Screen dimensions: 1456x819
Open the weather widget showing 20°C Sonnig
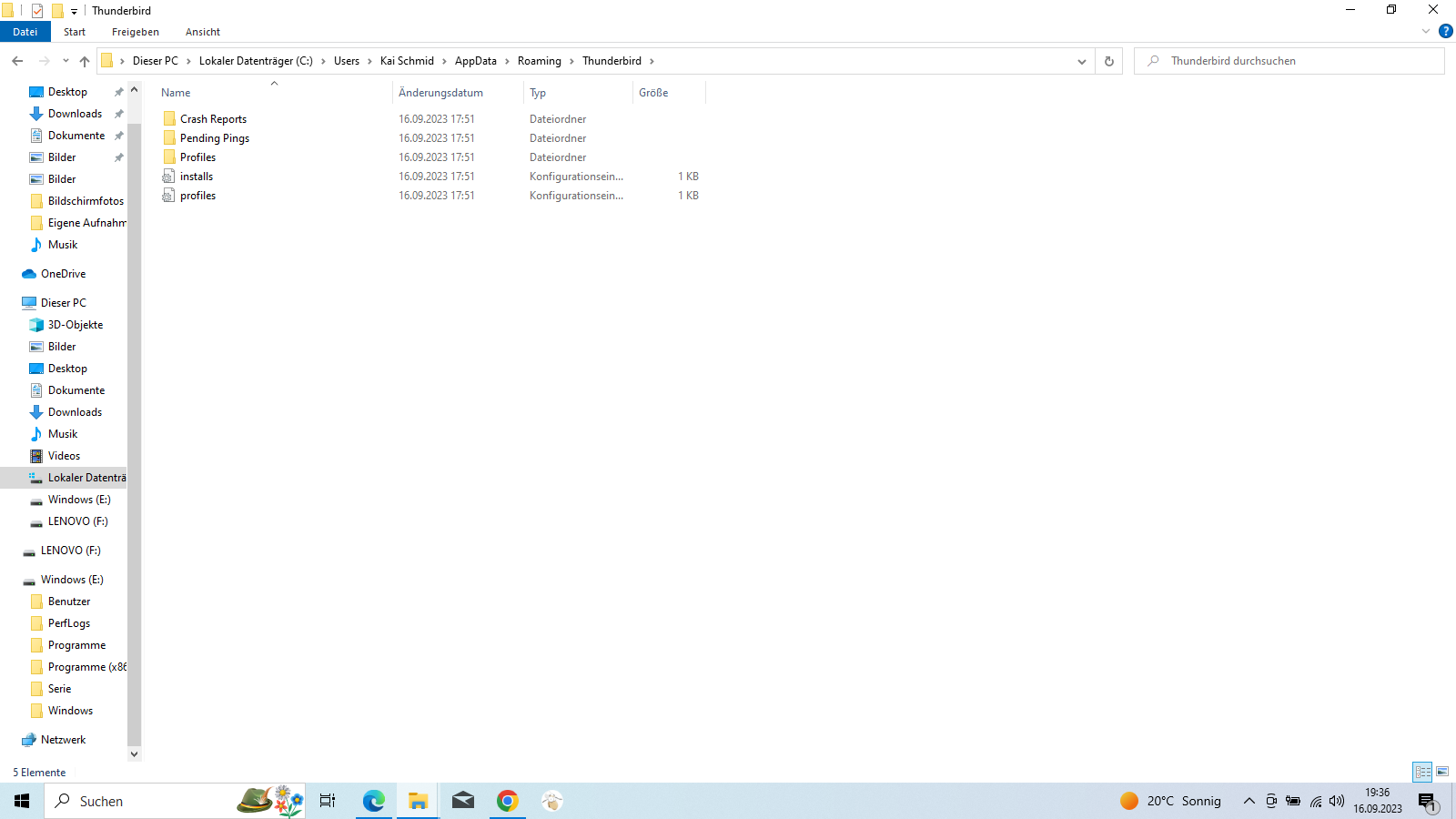click(x=1170, y=801)
